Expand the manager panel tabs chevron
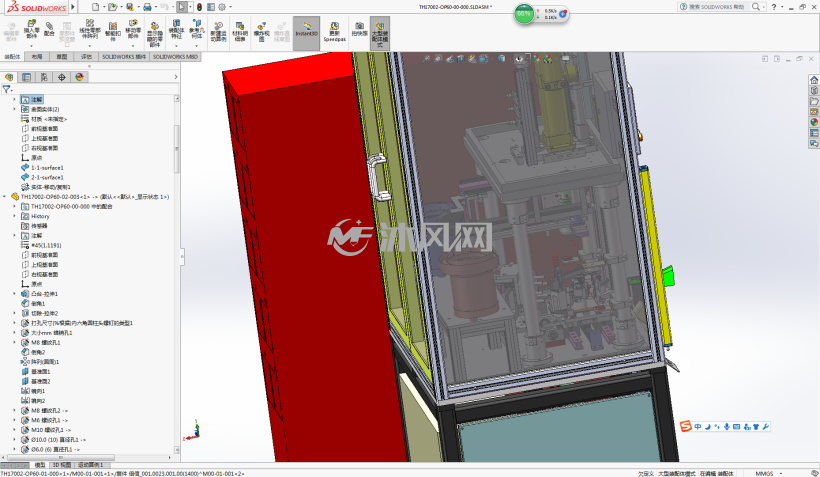The width and height of the screenshot is (820, 477). [x=176, y=77]
